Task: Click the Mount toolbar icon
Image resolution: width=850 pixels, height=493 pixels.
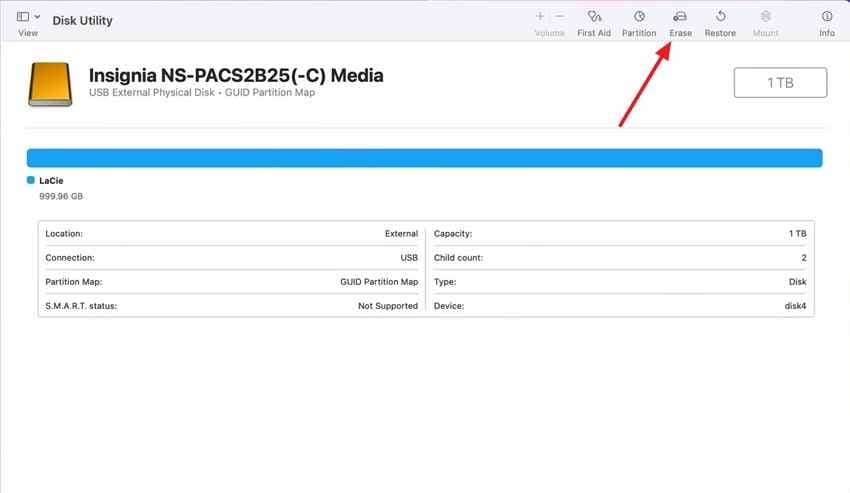Action: (765, 16)
